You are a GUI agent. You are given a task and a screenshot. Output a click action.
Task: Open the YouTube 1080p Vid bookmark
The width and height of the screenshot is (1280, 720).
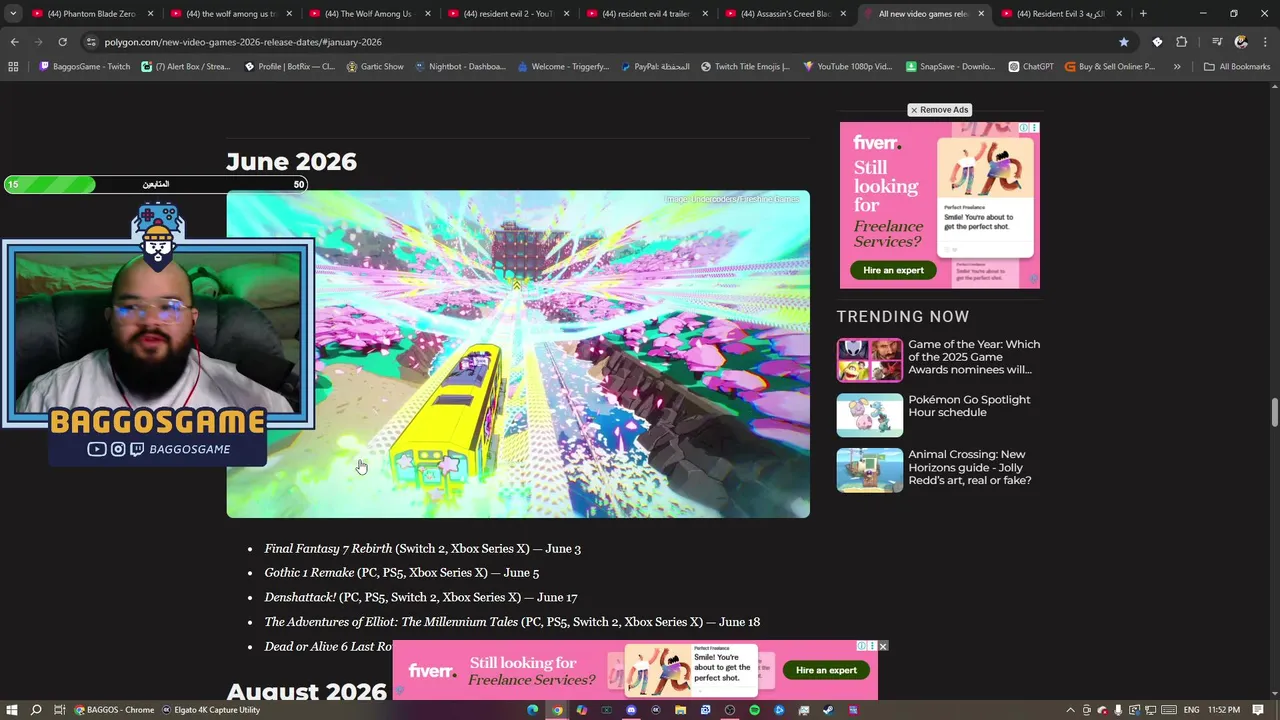(x=847, y=67)
